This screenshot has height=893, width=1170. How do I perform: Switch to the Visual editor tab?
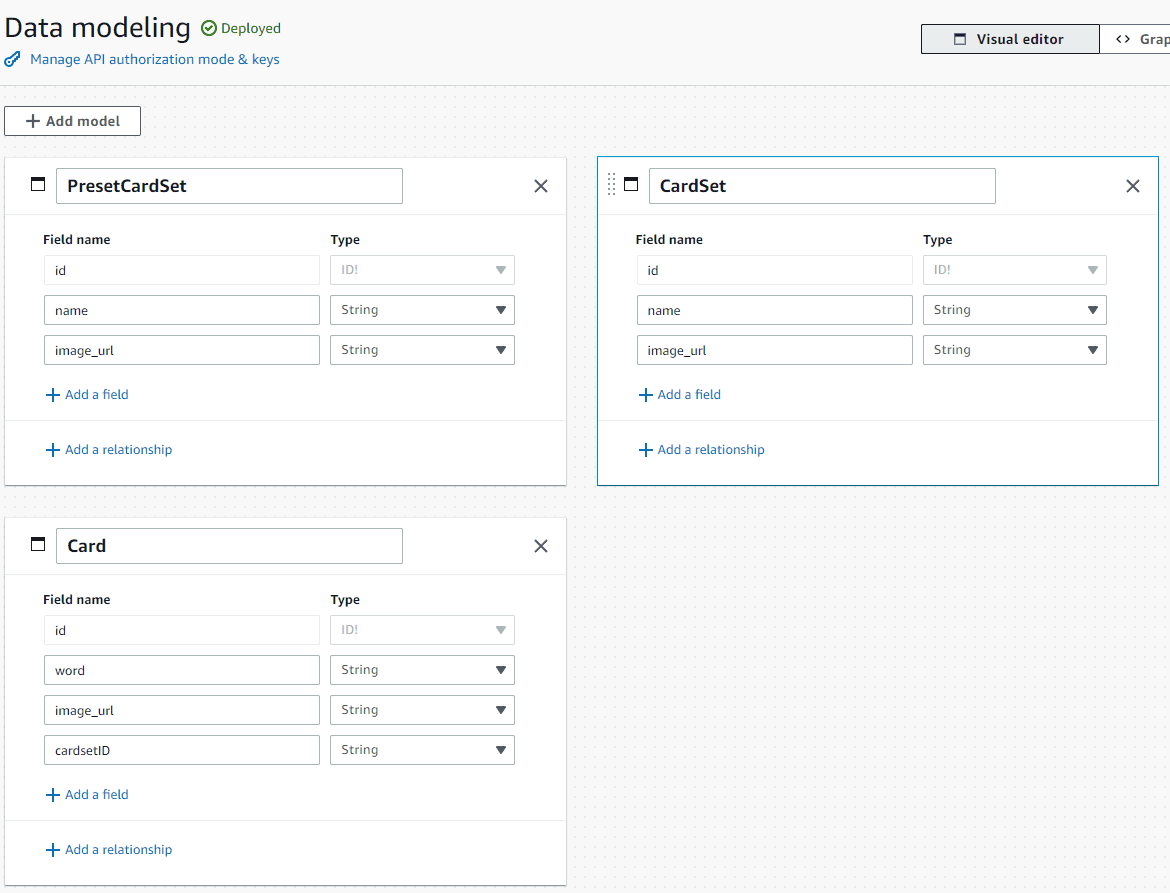click(1009, 39)
